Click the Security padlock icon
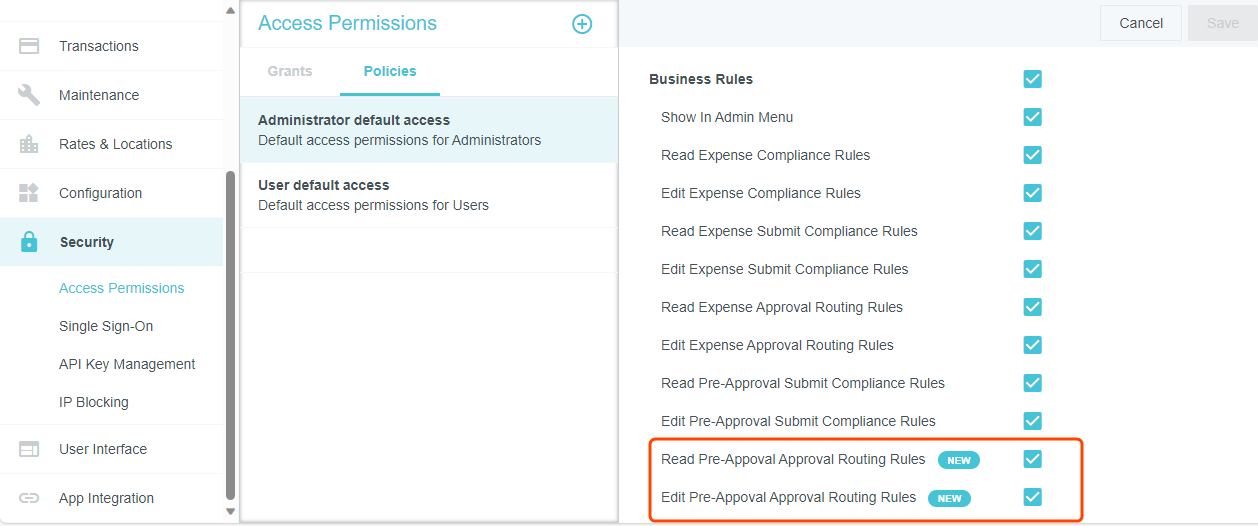Image resolution: width=1258 pixels, height=526 pixels. tap(29, 242)
